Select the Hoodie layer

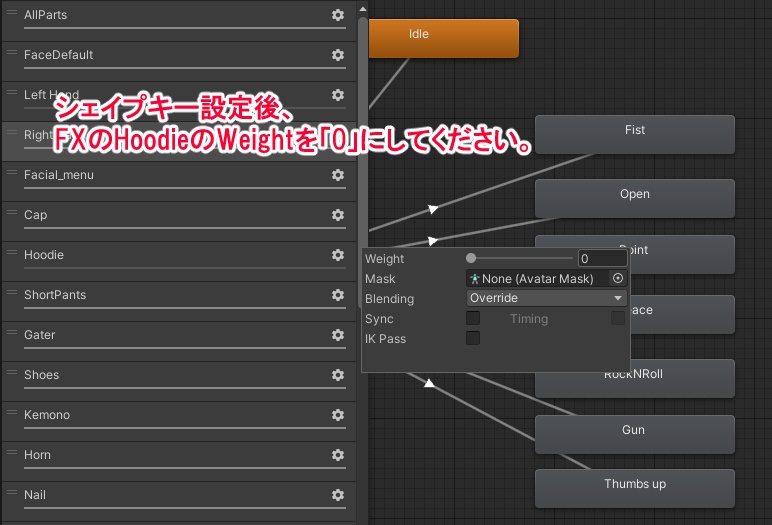click(x=179, y=261)
